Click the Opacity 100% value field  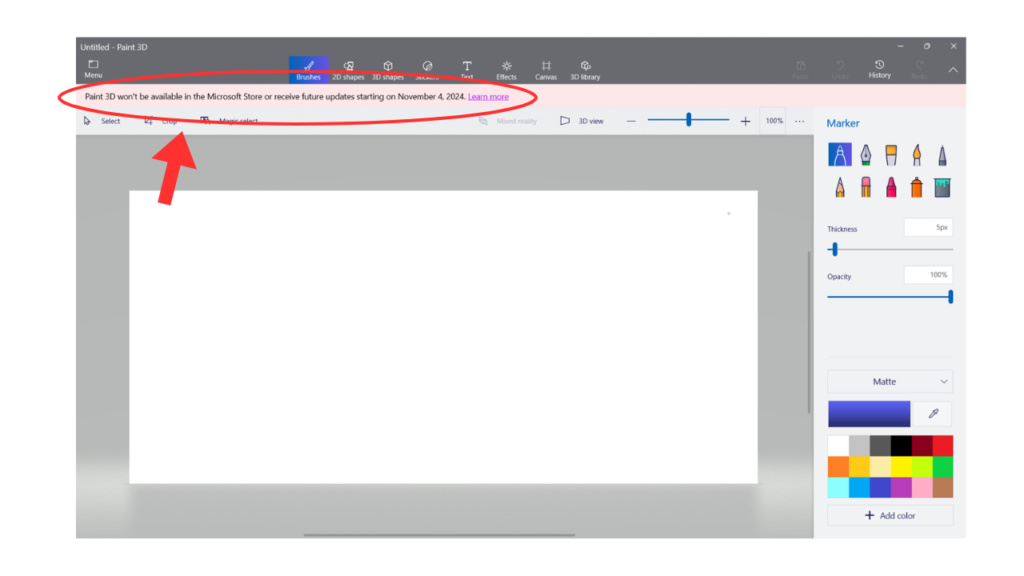point(928,275)
